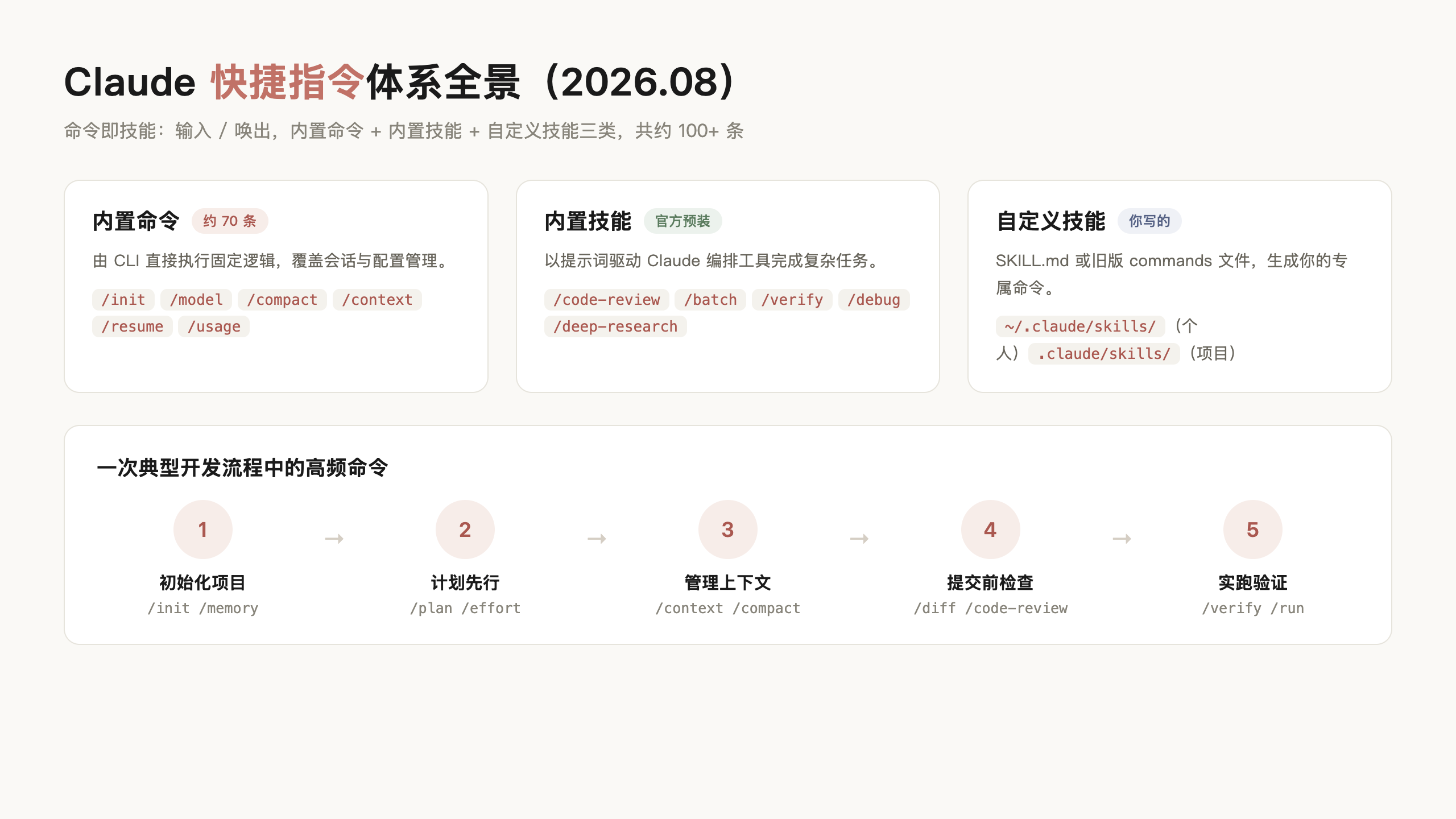The image size is (1456, 819).
Task: Click the 官方预装 badge
Action: [682, 221]
